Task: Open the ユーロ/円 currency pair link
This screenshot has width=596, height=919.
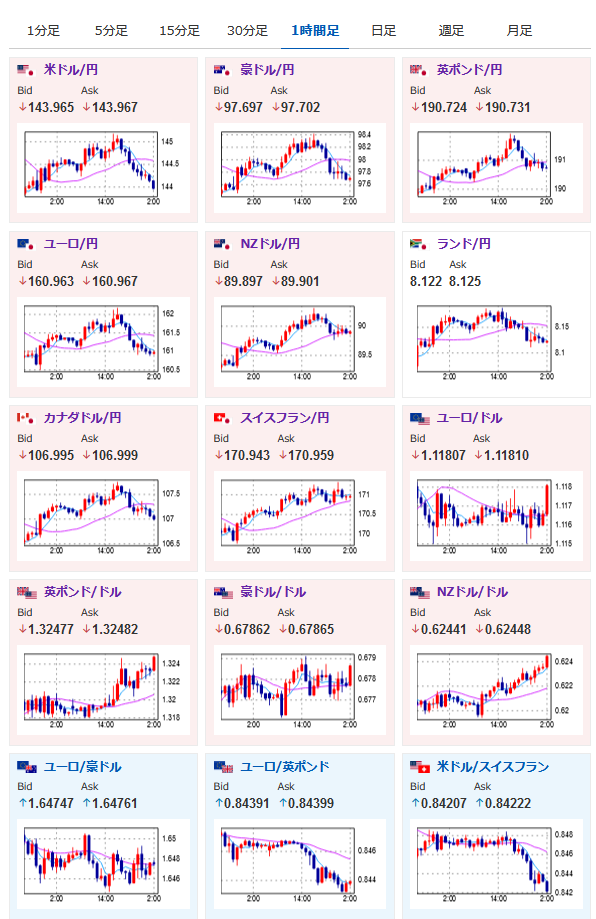Action: (71, 244)
